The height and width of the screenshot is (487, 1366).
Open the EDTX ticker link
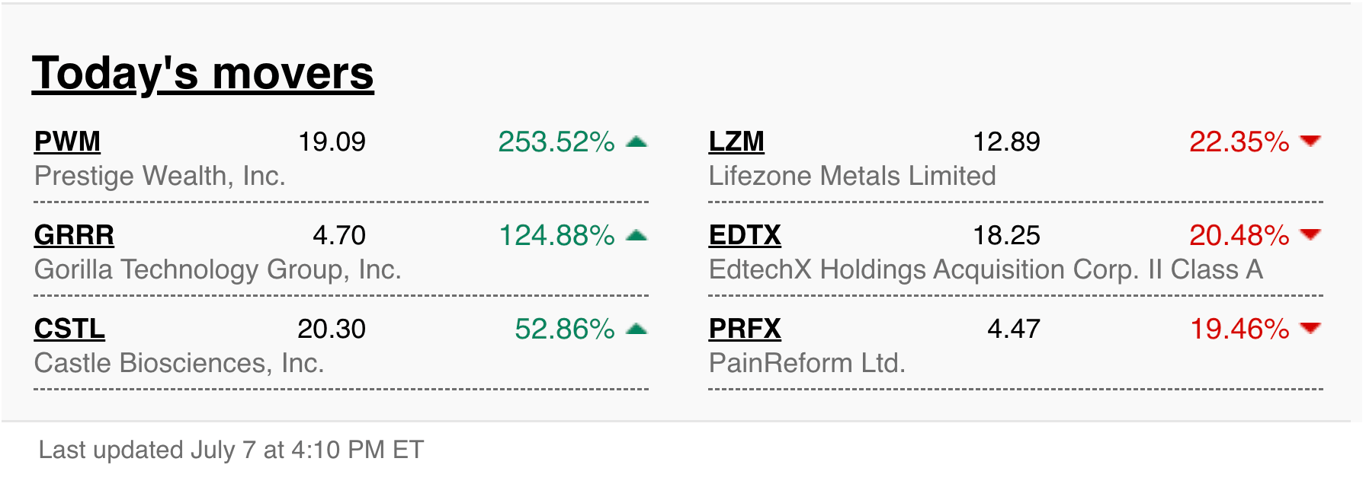pos(745,235)
